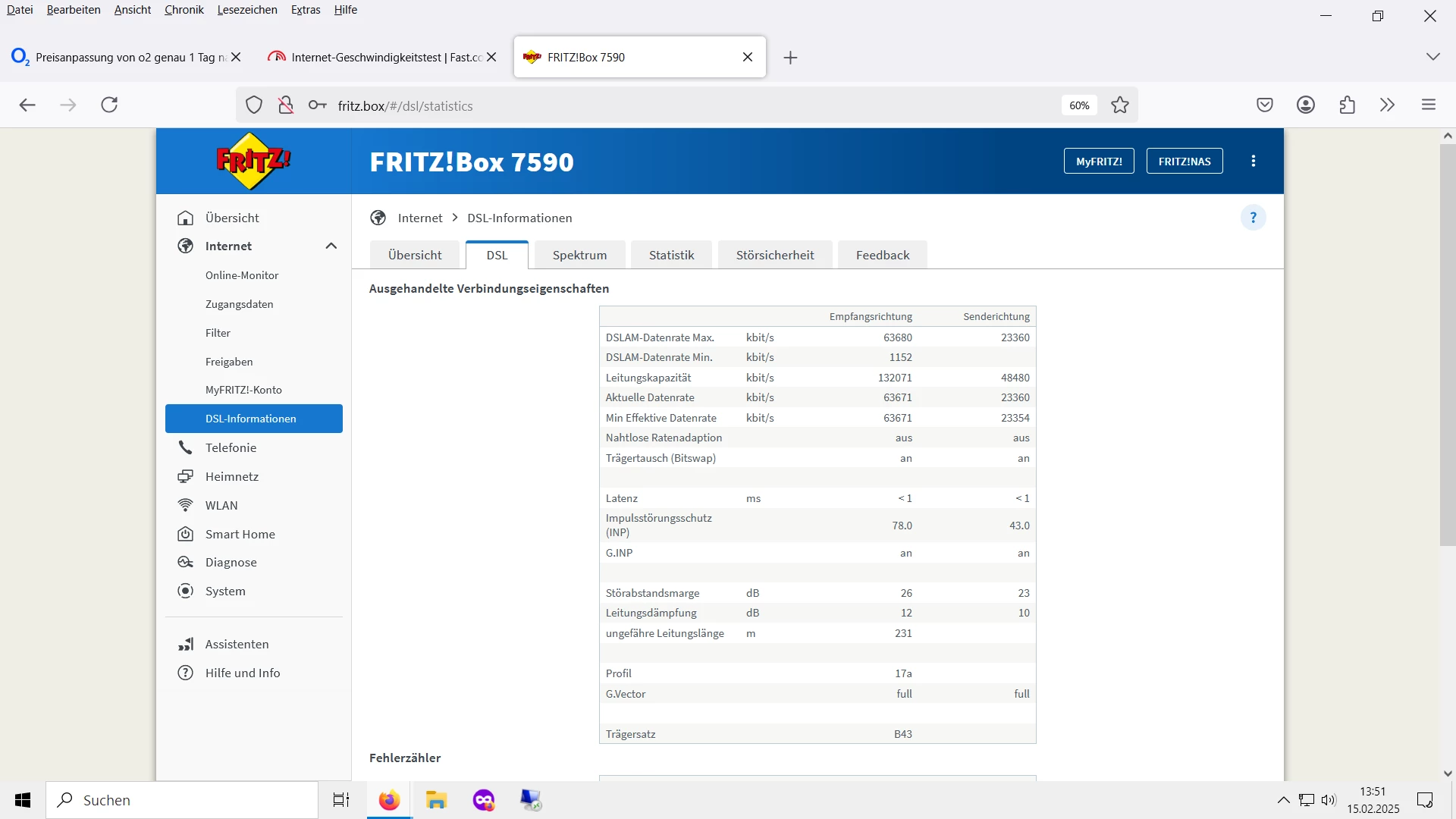Click the FRITZ!NAS button
Screen dimensions: 1456x819
point(1184,161)
